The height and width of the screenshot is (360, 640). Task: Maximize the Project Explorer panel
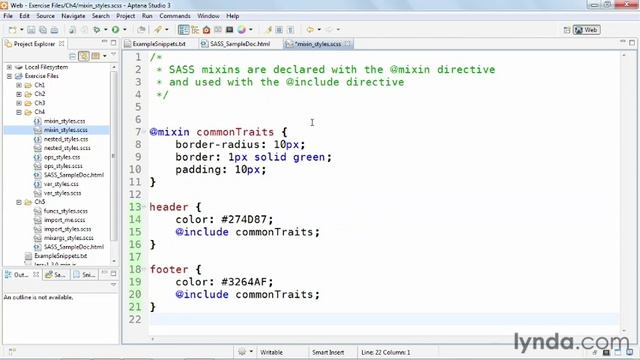(113, 42)
